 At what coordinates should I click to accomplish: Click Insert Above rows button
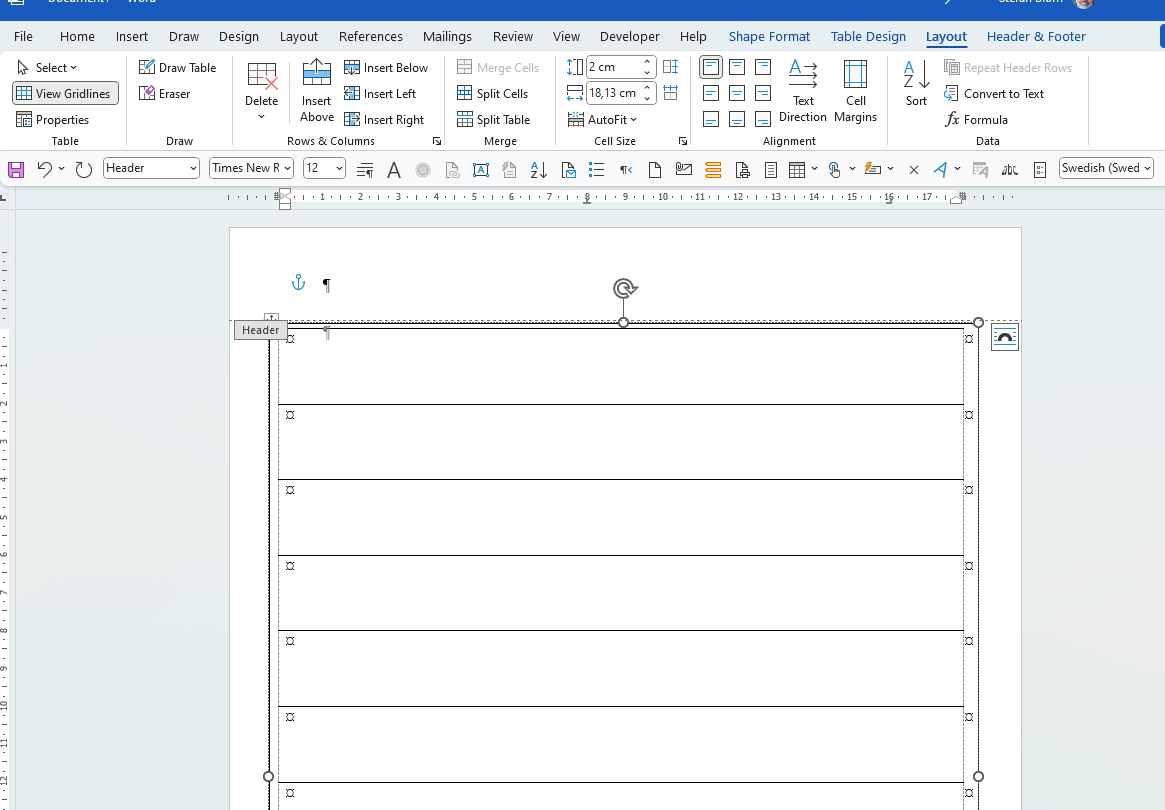[316, 90]
